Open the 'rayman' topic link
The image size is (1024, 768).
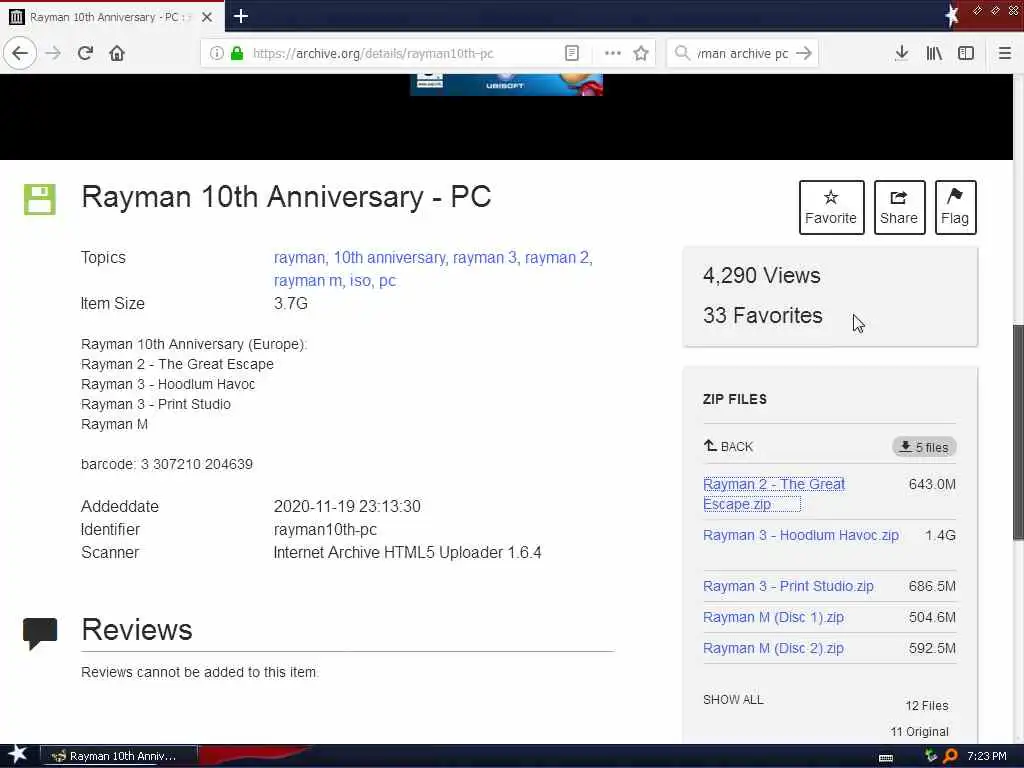coord(299,257)
